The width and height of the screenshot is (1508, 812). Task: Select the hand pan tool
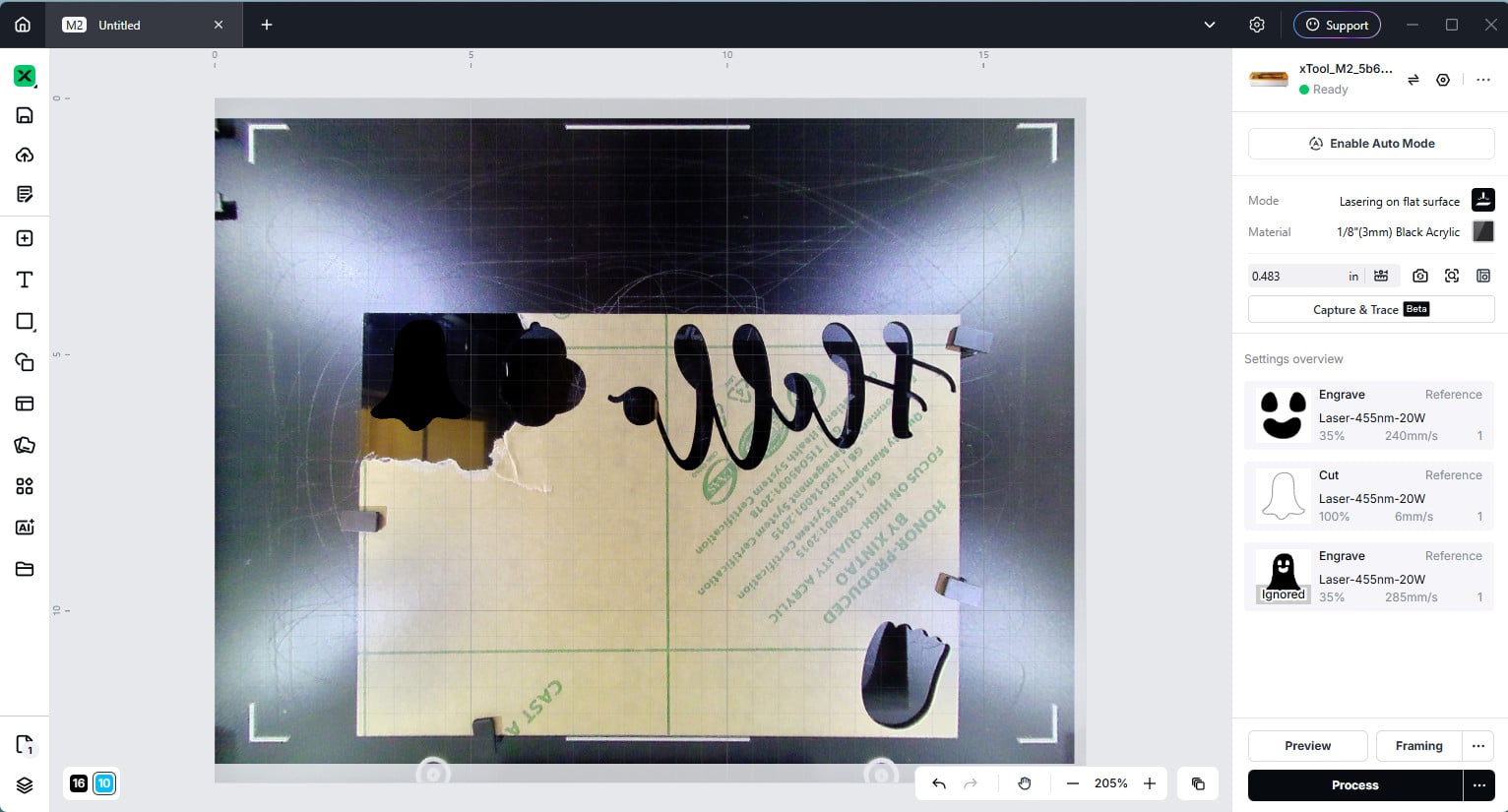click(1025, 783)
